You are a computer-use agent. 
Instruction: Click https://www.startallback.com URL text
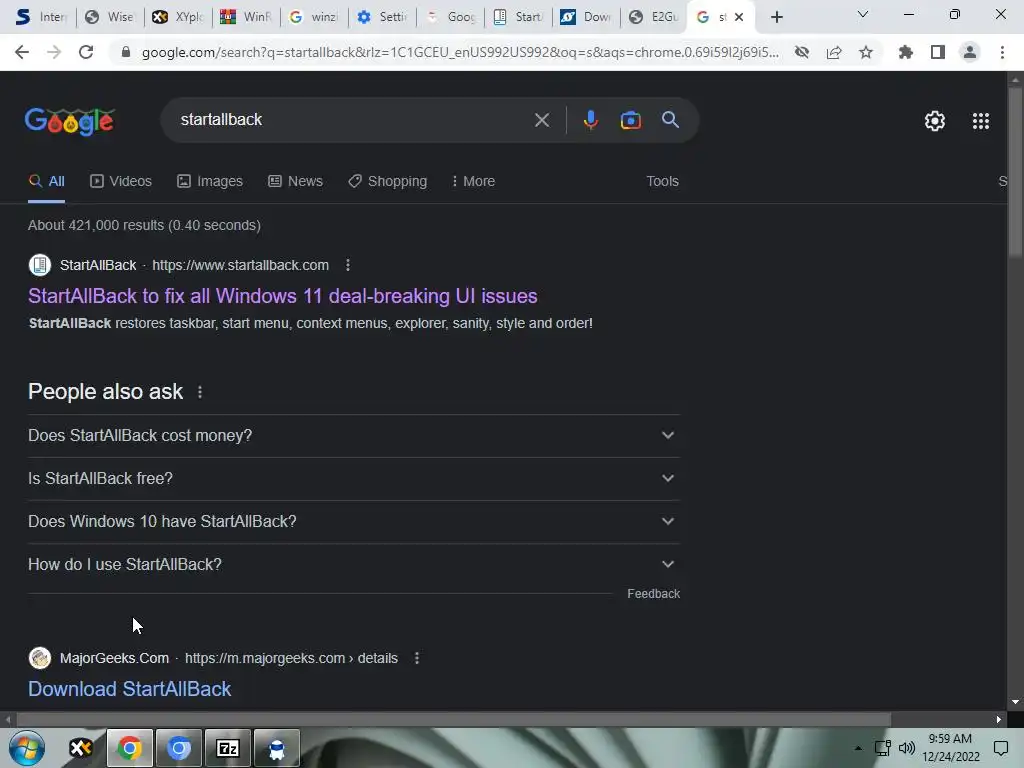pyautogui.click(x=240, y=265)
